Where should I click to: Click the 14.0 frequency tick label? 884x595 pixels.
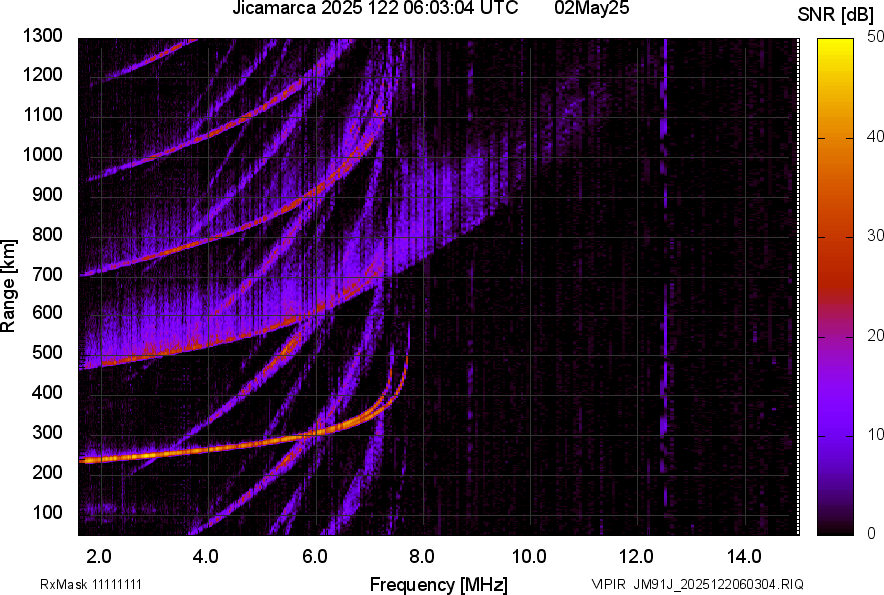[744, 557]
